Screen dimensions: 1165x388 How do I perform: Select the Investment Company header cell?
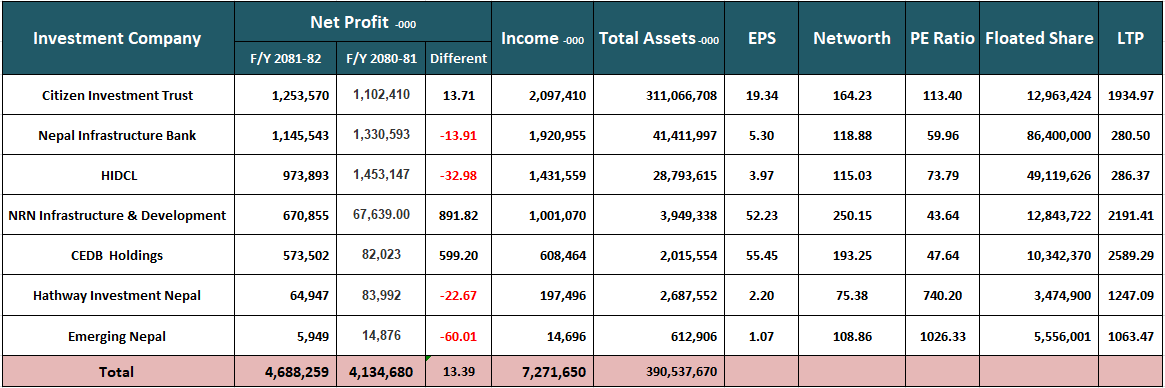117,38
